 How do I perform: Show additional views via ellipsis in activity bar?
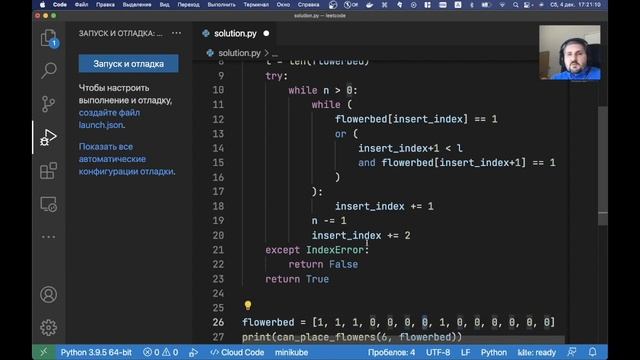[48, 237]
